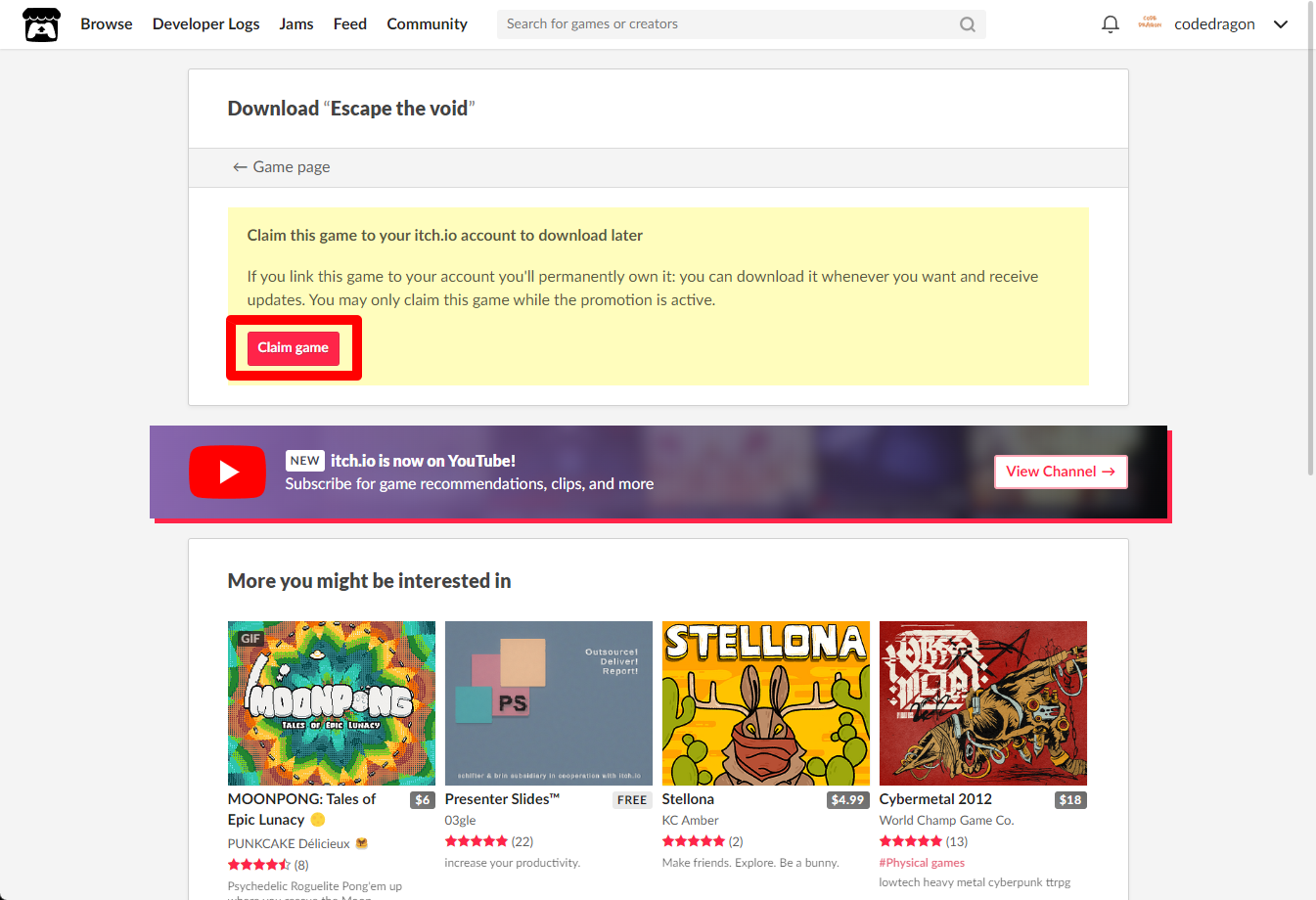Open the Community page
The image size is (1316, 900).
pyautogui.click(x=428, y=24)
